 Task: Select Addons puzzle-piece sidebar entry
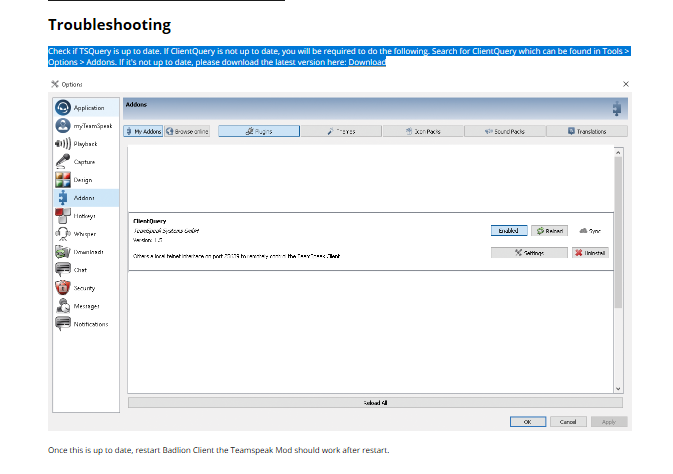click(x=86, y=198)
